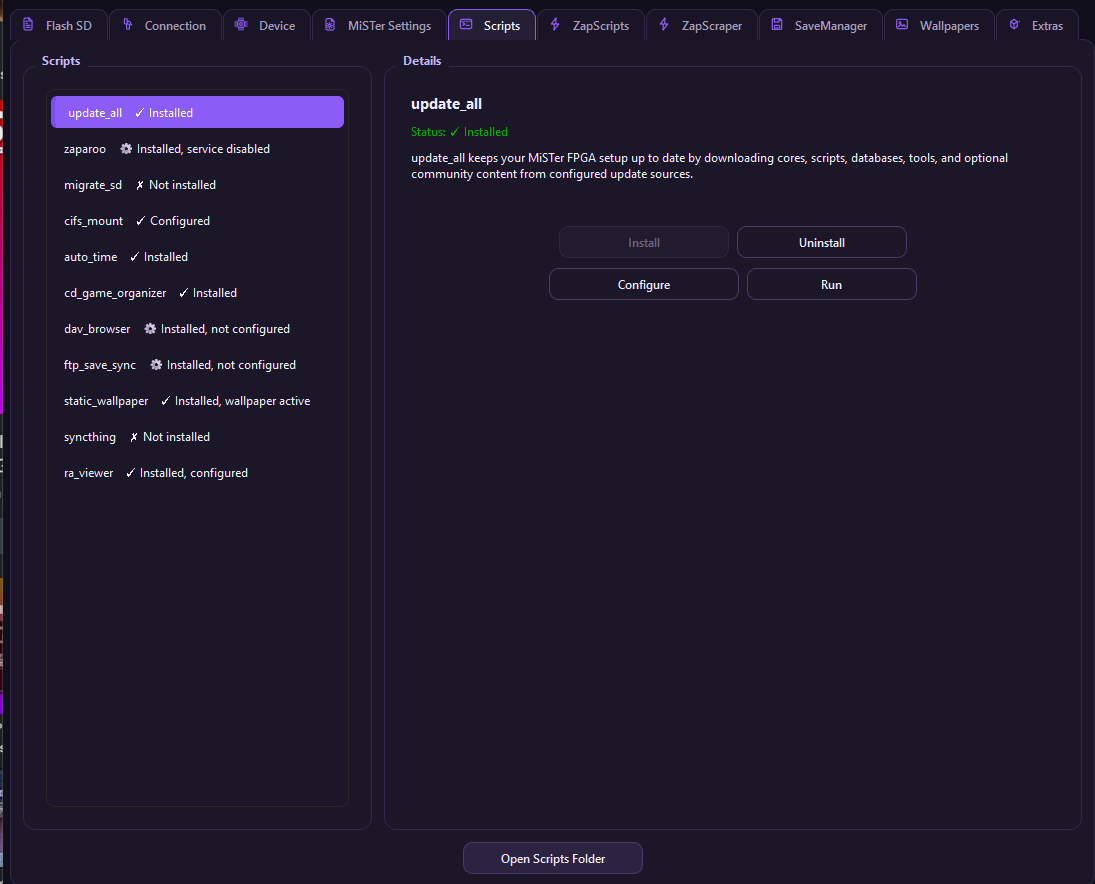Go to the Device tab
The width and height of the screenshot is (1095, 884).
pos(267,25)
